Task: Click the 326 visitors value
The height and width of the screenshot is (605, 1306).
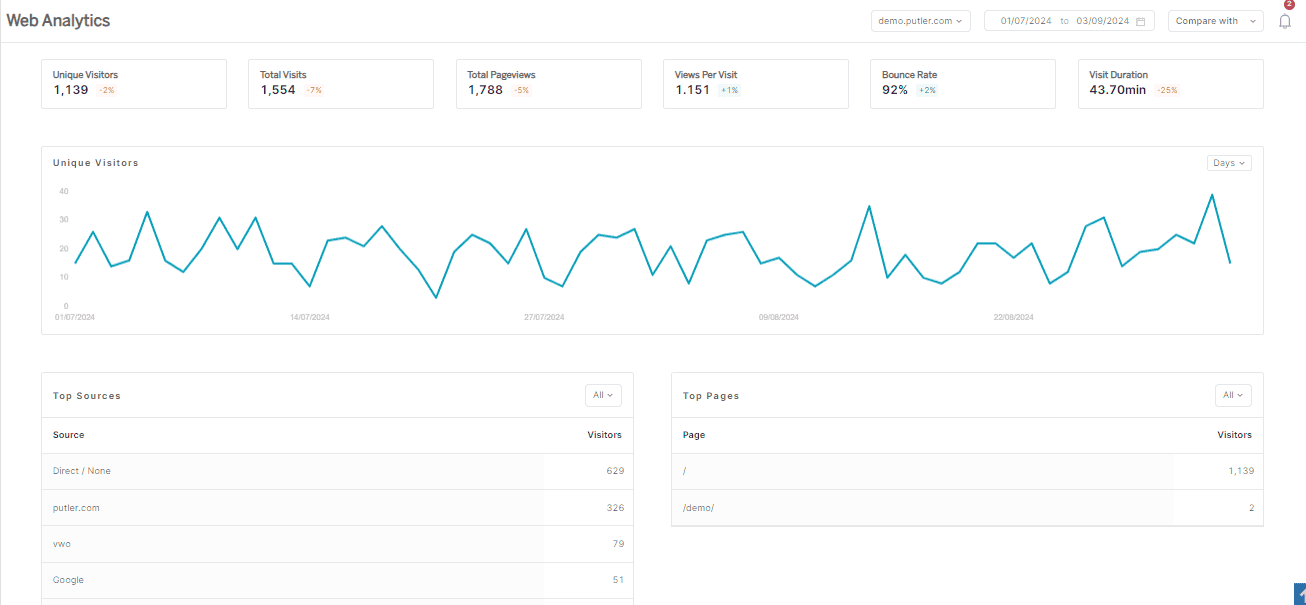Action: click(615, 508)
